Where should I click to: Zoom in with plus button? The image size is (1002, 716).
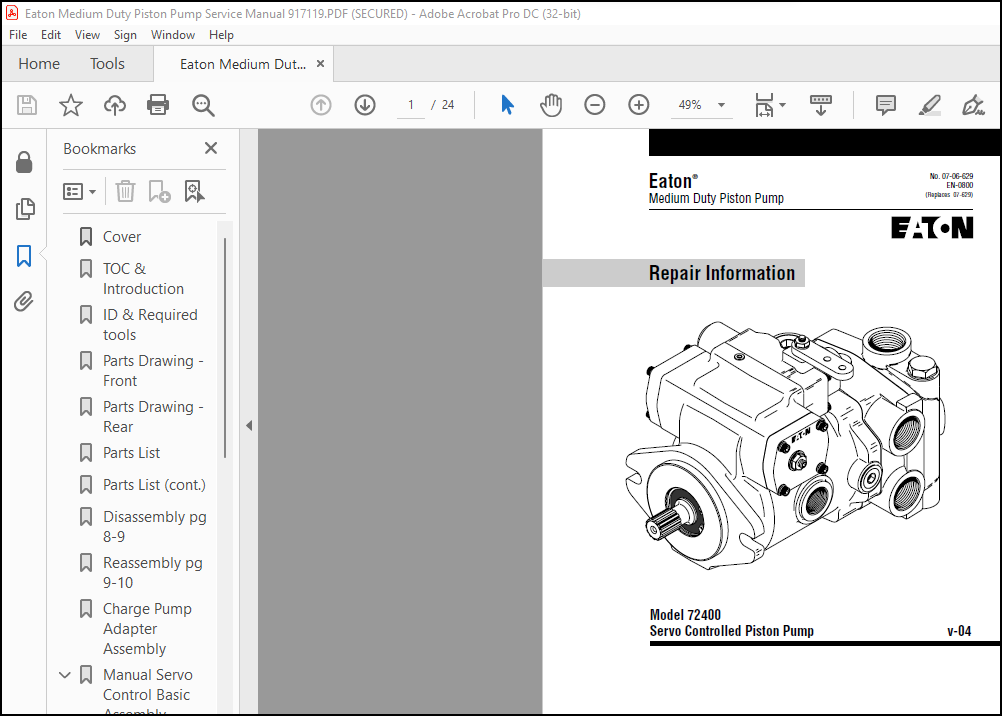click(x=638, y=105)
